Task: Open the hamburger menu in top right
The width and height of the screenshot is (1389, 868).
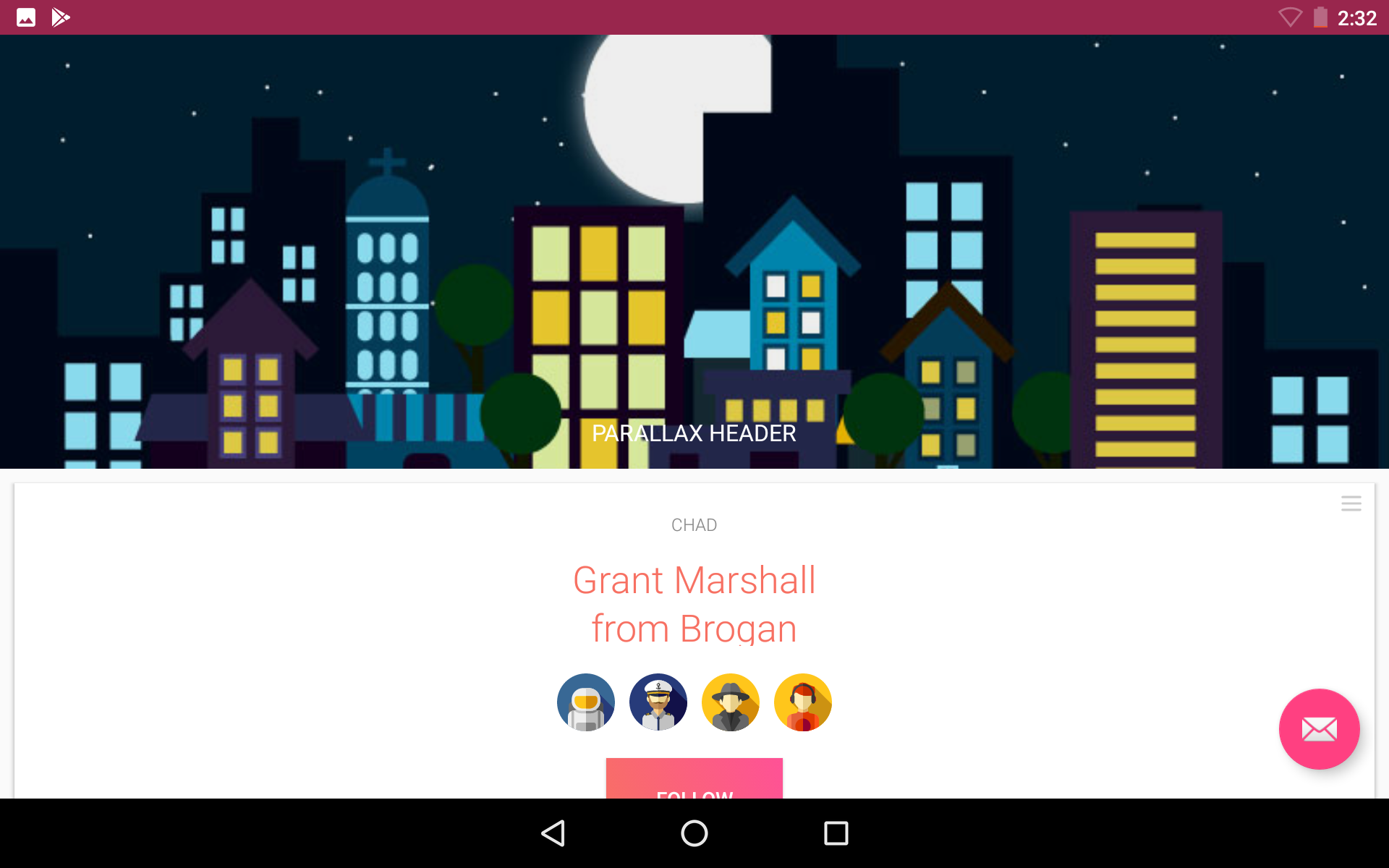Action: pyautogui.click(x=1351, y=503)
